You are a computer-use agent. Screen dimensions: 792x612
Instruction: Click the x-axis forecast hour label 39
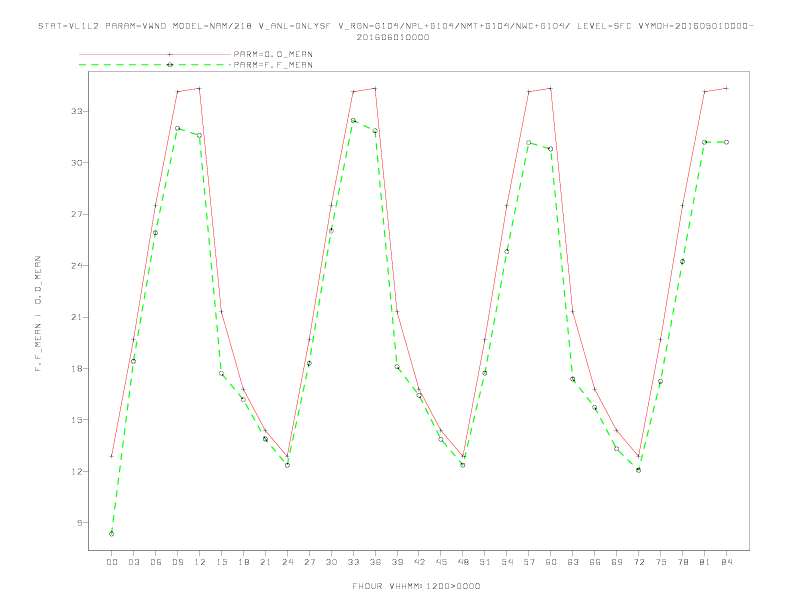(x=397, y=562)
